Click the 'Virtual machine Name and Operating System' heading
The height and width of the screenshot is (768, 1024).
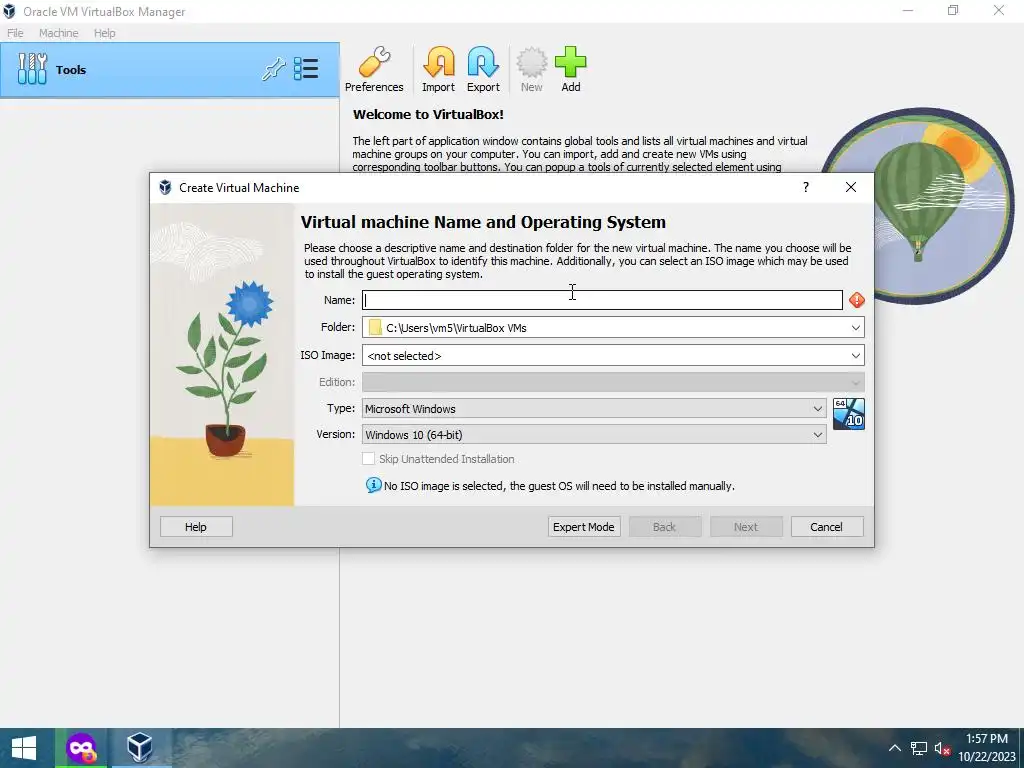click(x=483, y=223)
